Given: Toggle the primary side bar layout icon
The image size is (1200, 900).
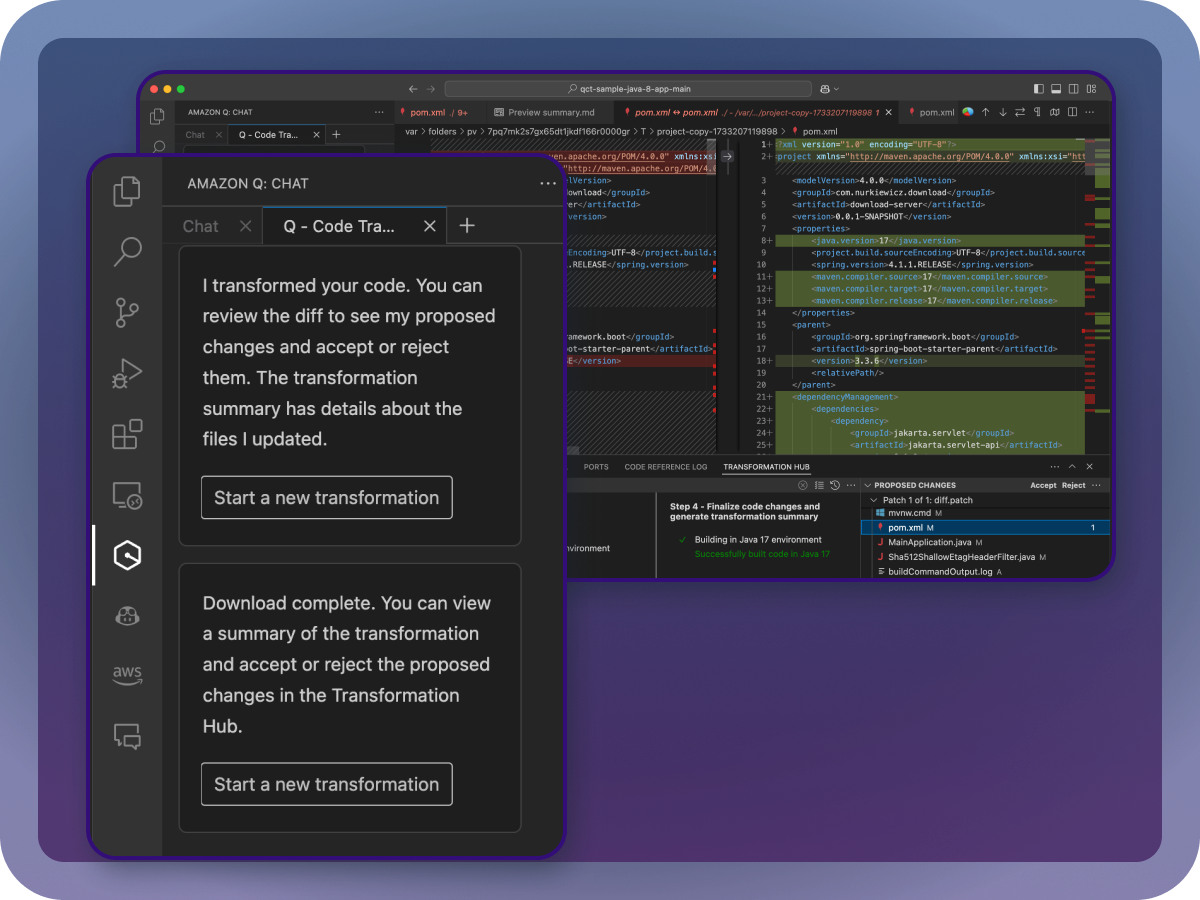Looking at the screenshot, I should click(1039, 89).
